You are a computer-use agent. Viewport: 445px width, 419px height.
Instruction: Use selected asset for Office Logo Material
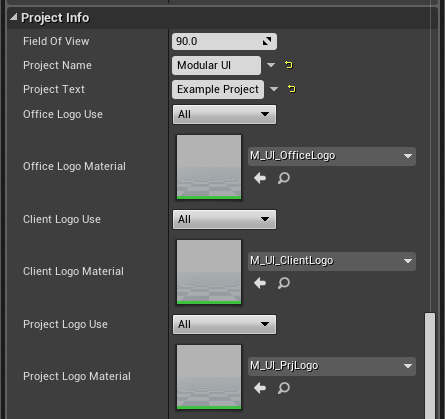[x=260, y=178]
